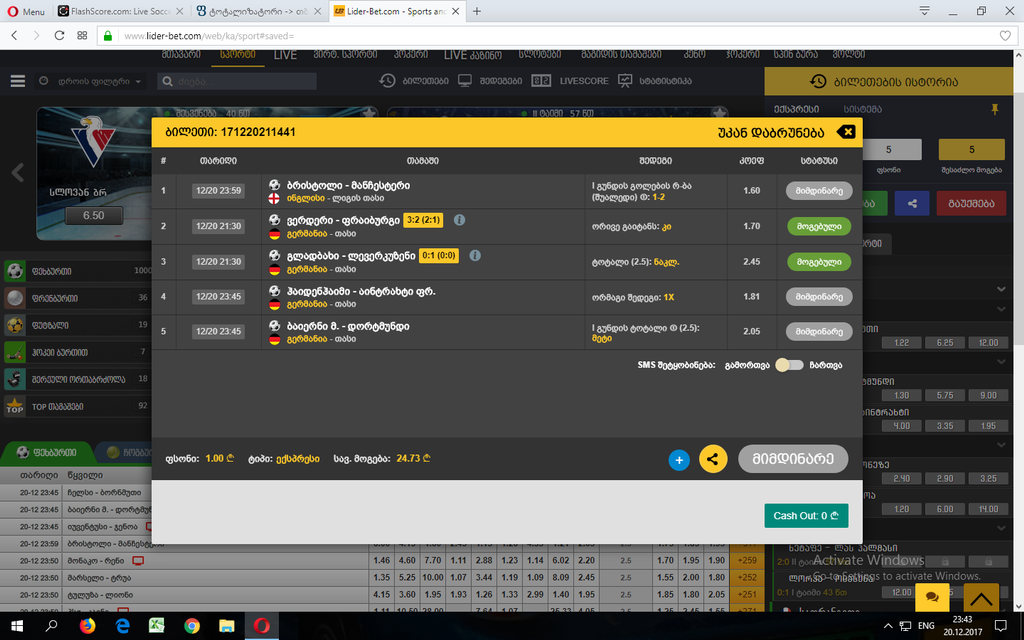Expand the chevron just above the 2.40 odds row

point(1001,445)
